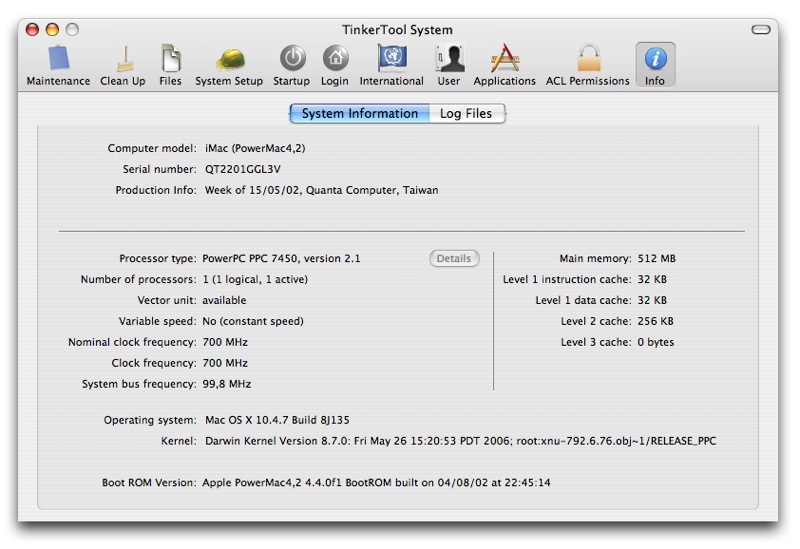Image resolution: width=800 pixels, height=549 pixels.
Task: Switch to the System Information tab
Action: coord(360,113)
